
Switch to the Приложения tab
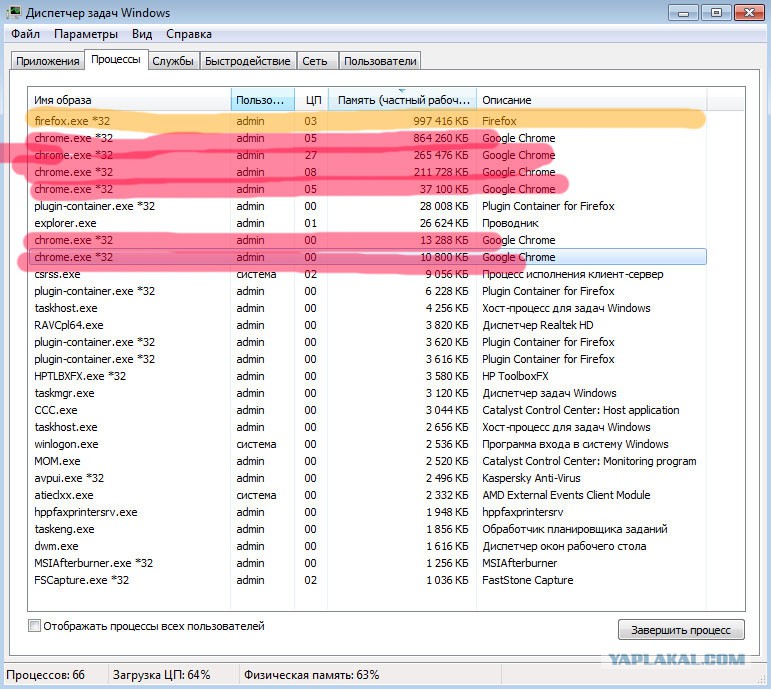pos(48,61)
